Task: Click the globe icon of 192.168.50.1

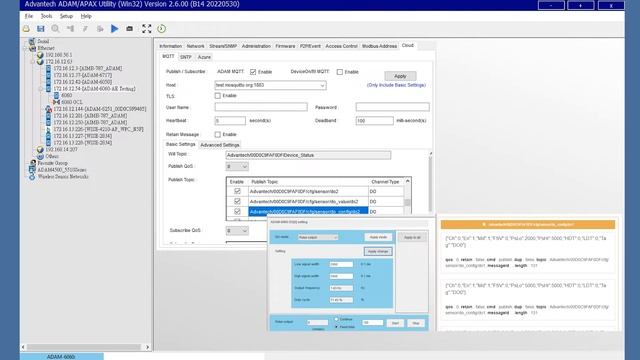Action: pyautogui.click(x=40, y=55)
